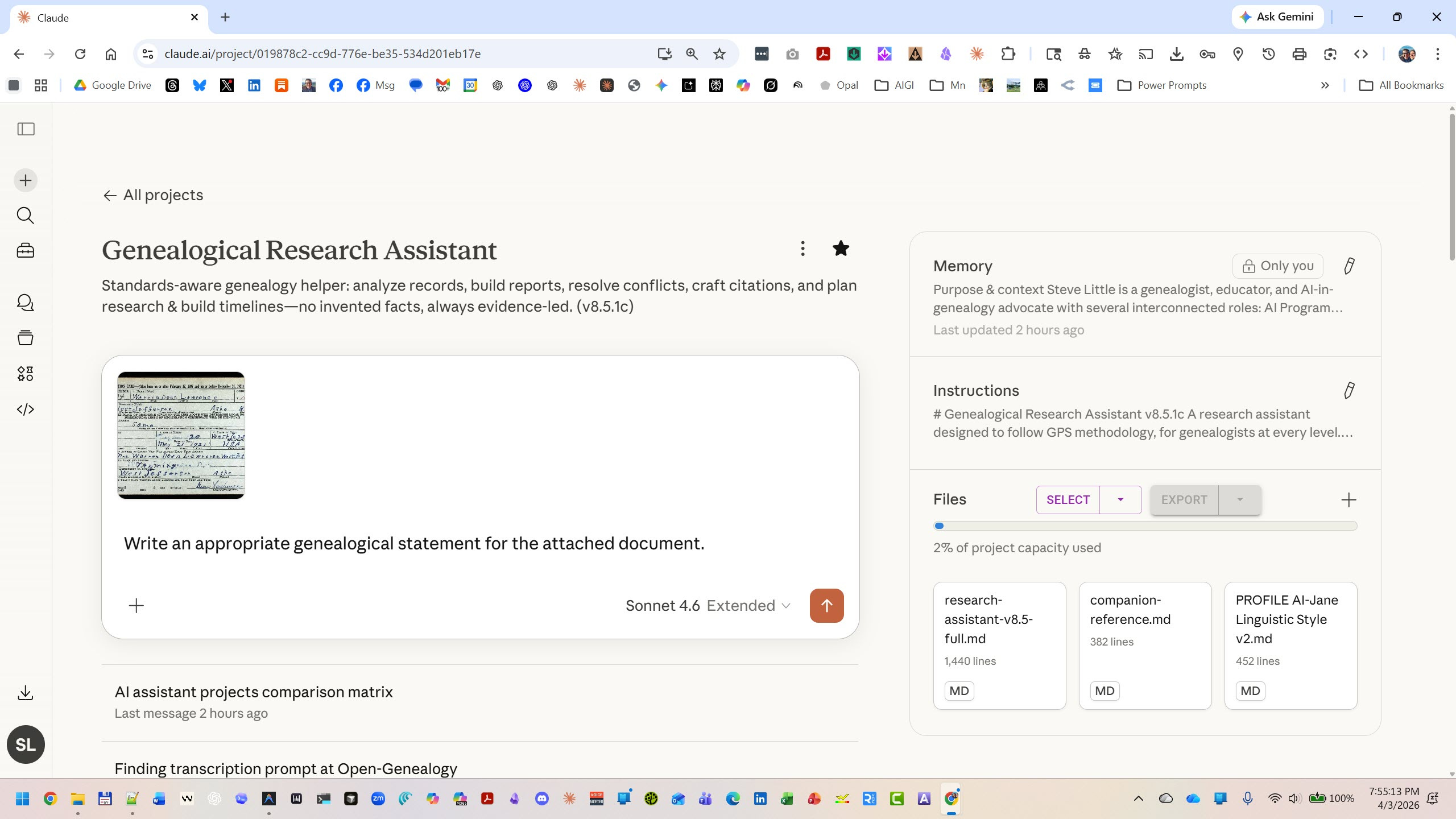This screenshot has height=819, width=1456.
Task: Unstar the project with star icon
Action: (841, 249)
